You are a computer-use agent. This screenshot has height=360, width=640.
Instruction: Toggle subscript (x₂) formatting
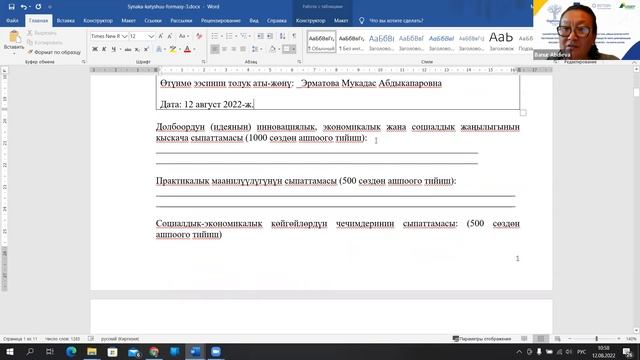coord(137,49)
